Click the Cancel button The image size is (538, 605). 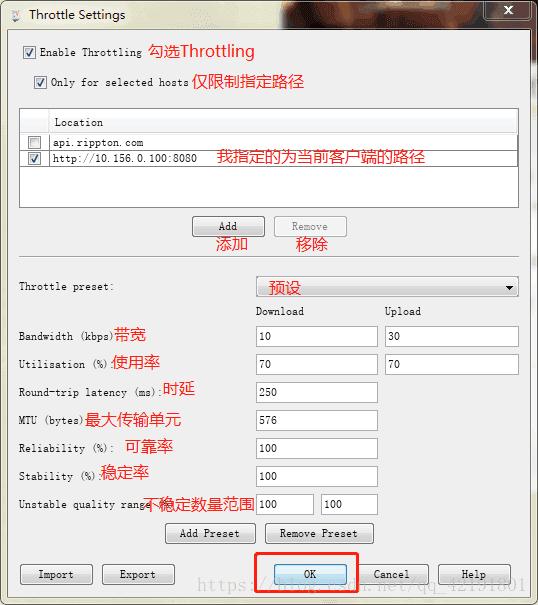392,575
